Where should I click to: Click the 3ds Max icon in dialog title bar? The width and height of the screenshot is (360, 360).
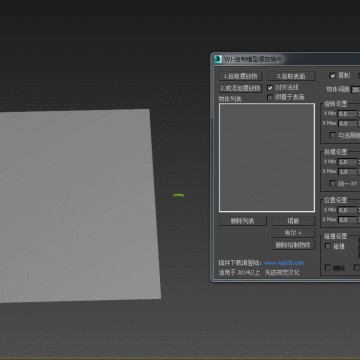click(218, 59)
